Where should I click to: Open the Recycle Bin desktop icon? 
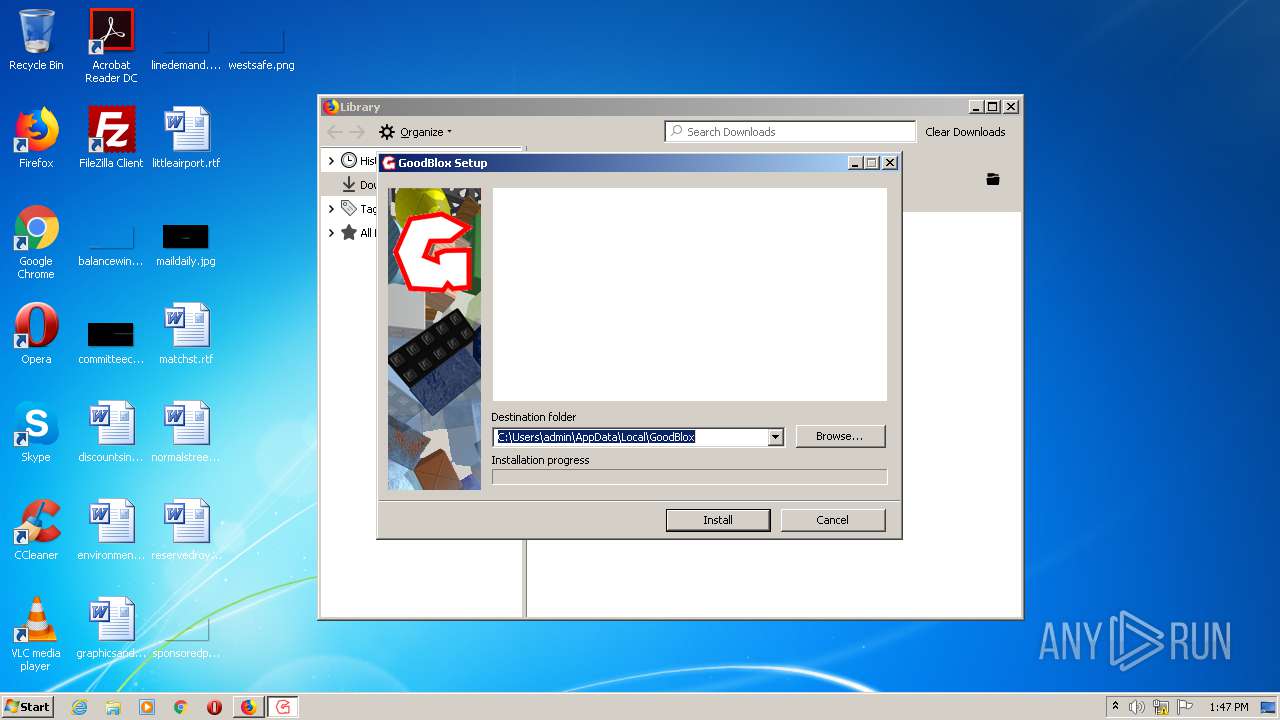36,40
